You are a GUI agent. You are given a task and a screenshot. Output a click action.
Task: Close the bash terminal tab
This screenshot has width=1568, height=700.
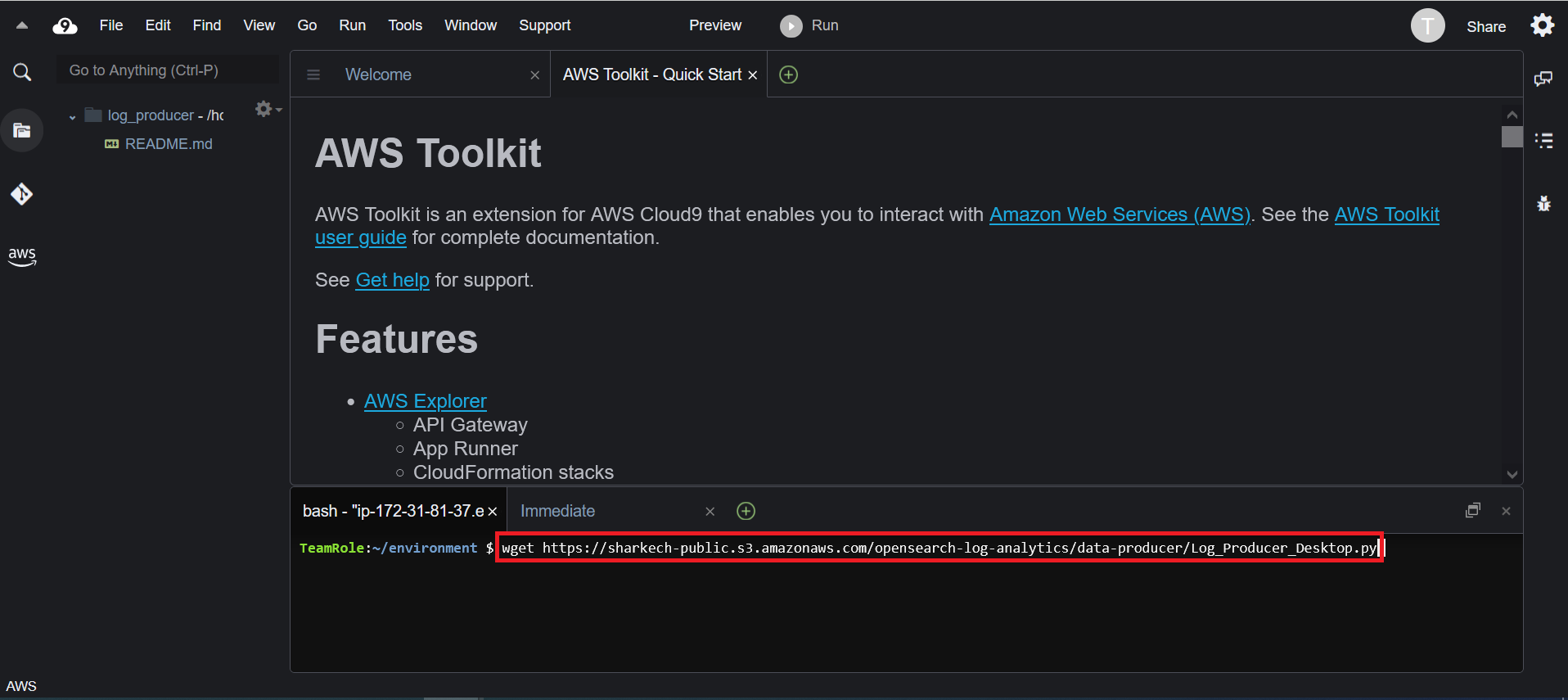tap(493, 512)
